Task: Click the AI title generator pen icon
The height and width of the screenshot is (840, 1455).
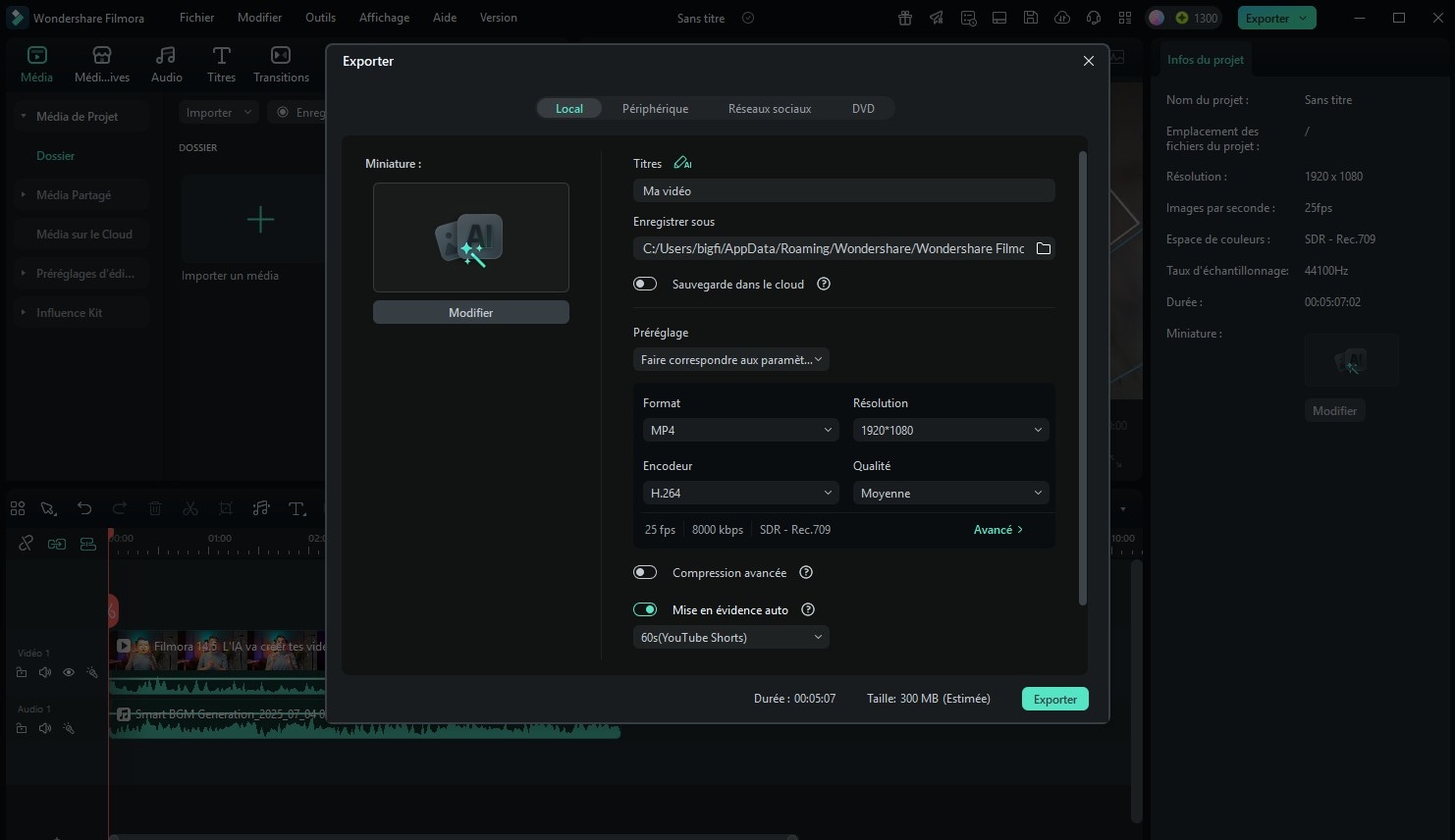Action: pyautogui.click(x=682, y=163)
